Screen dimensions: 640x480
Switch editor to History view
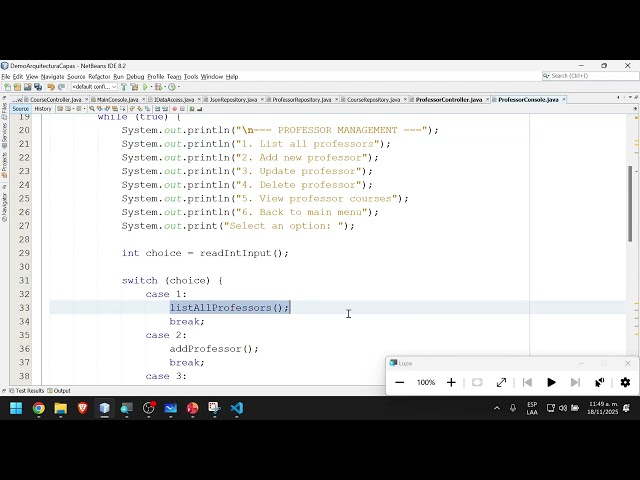43,109
